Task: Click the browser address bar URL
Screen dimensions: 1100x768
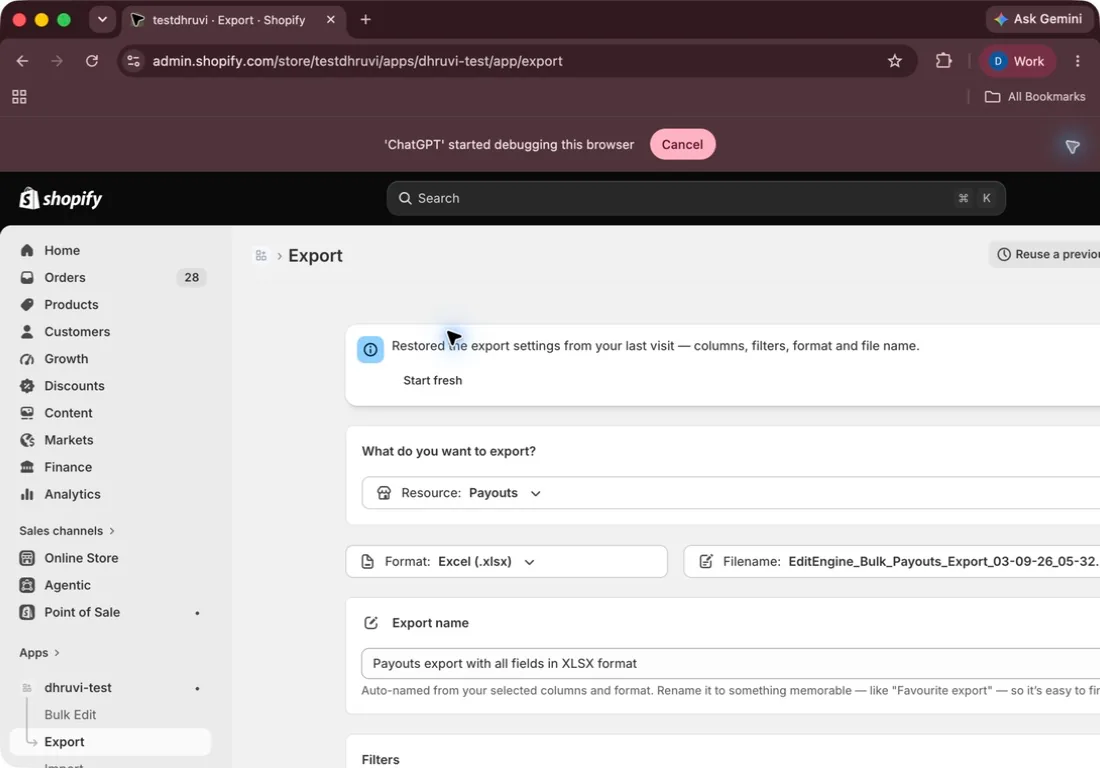Action: (358, 61)
